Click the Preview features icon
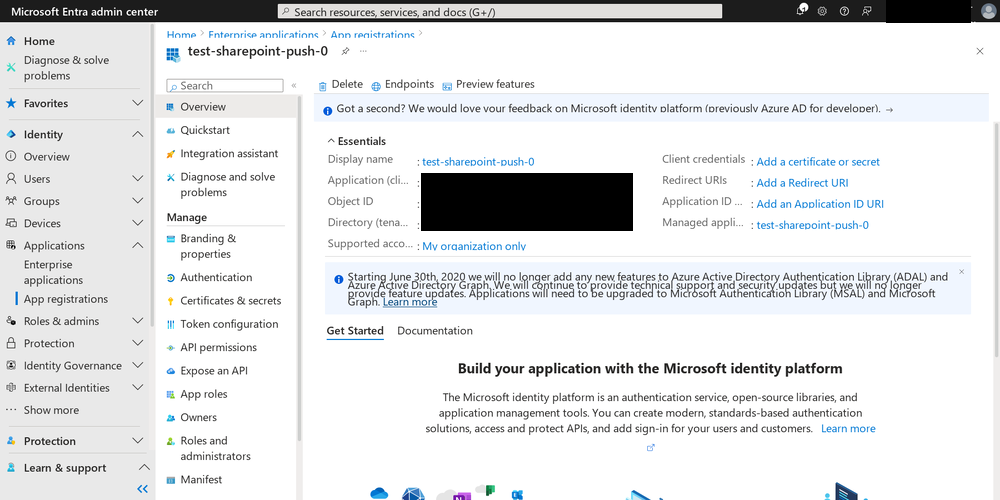This screenshot has height=500, width=1000. [447, 86]
